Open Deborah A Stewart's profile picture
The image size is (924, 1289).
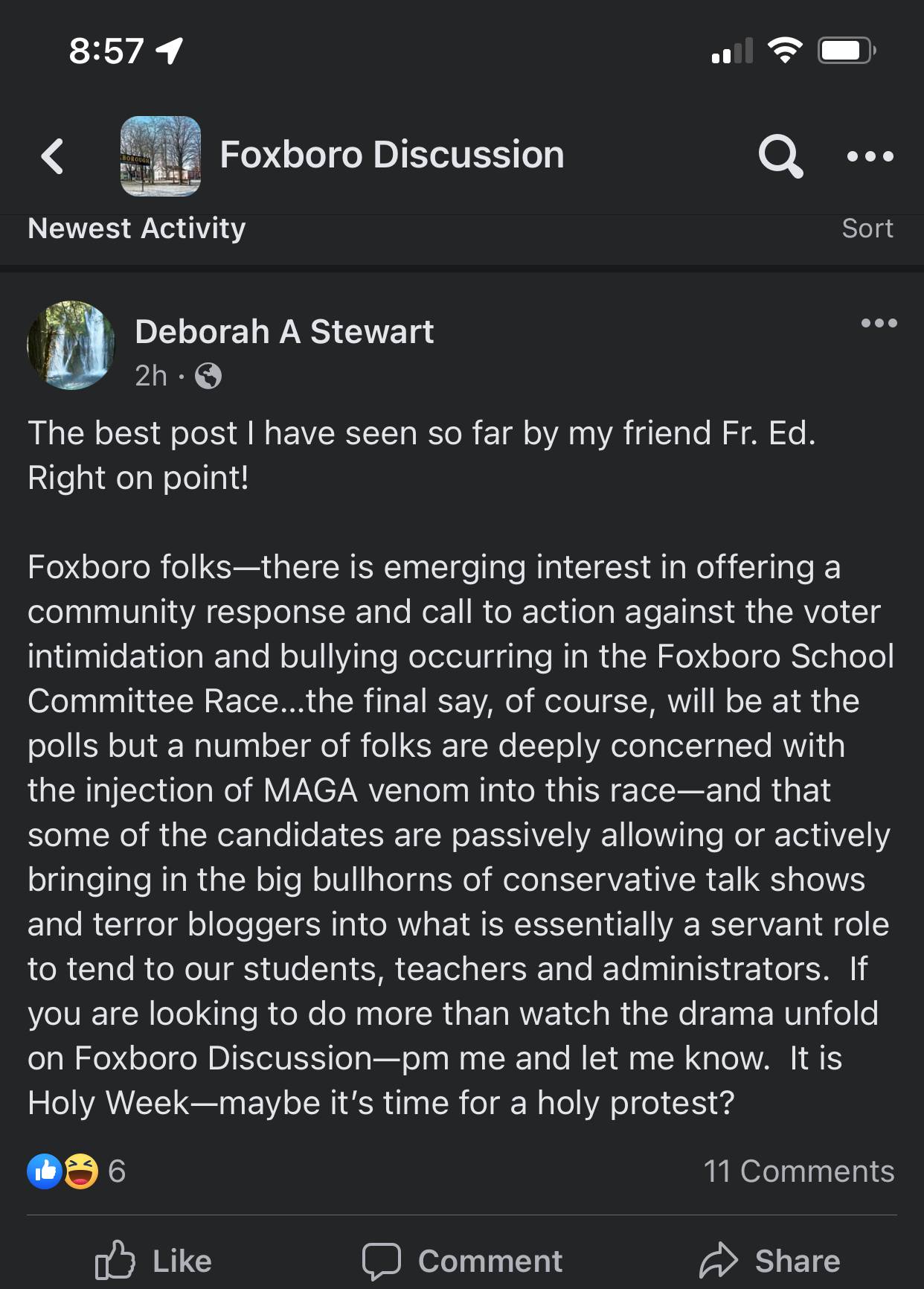pos(71,345)
